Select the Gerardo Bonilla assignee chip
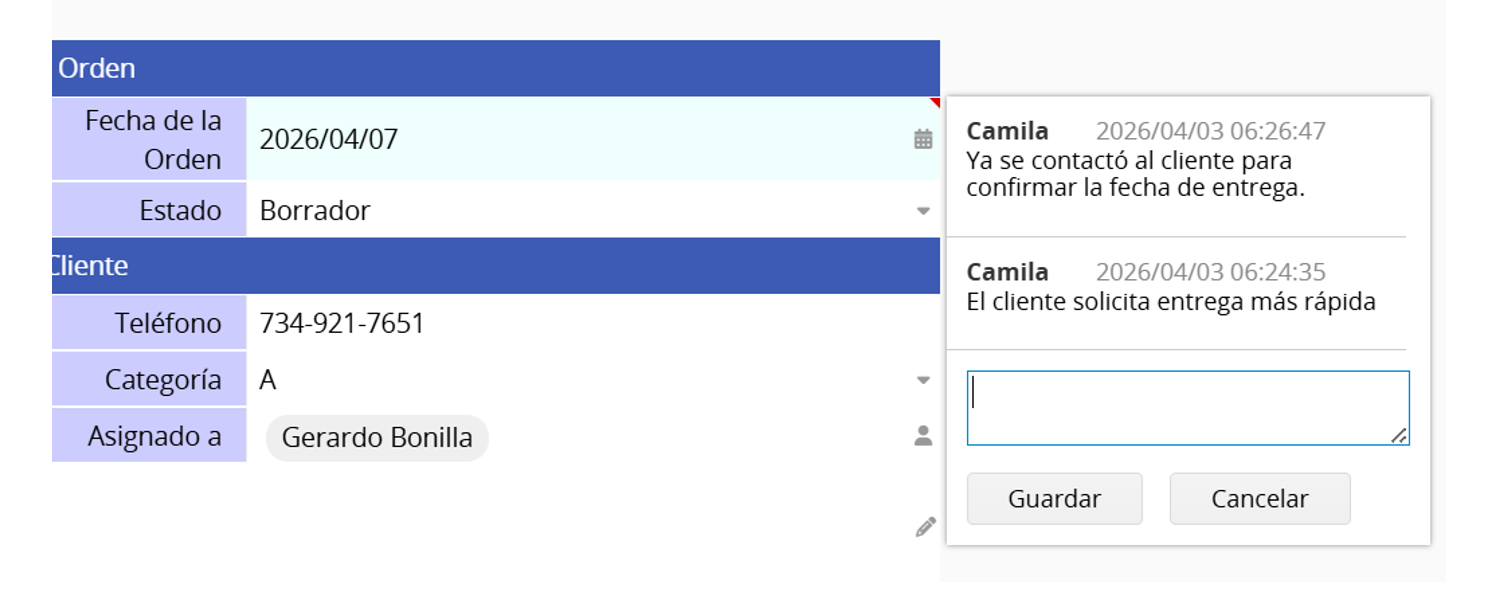 (377, 438)
